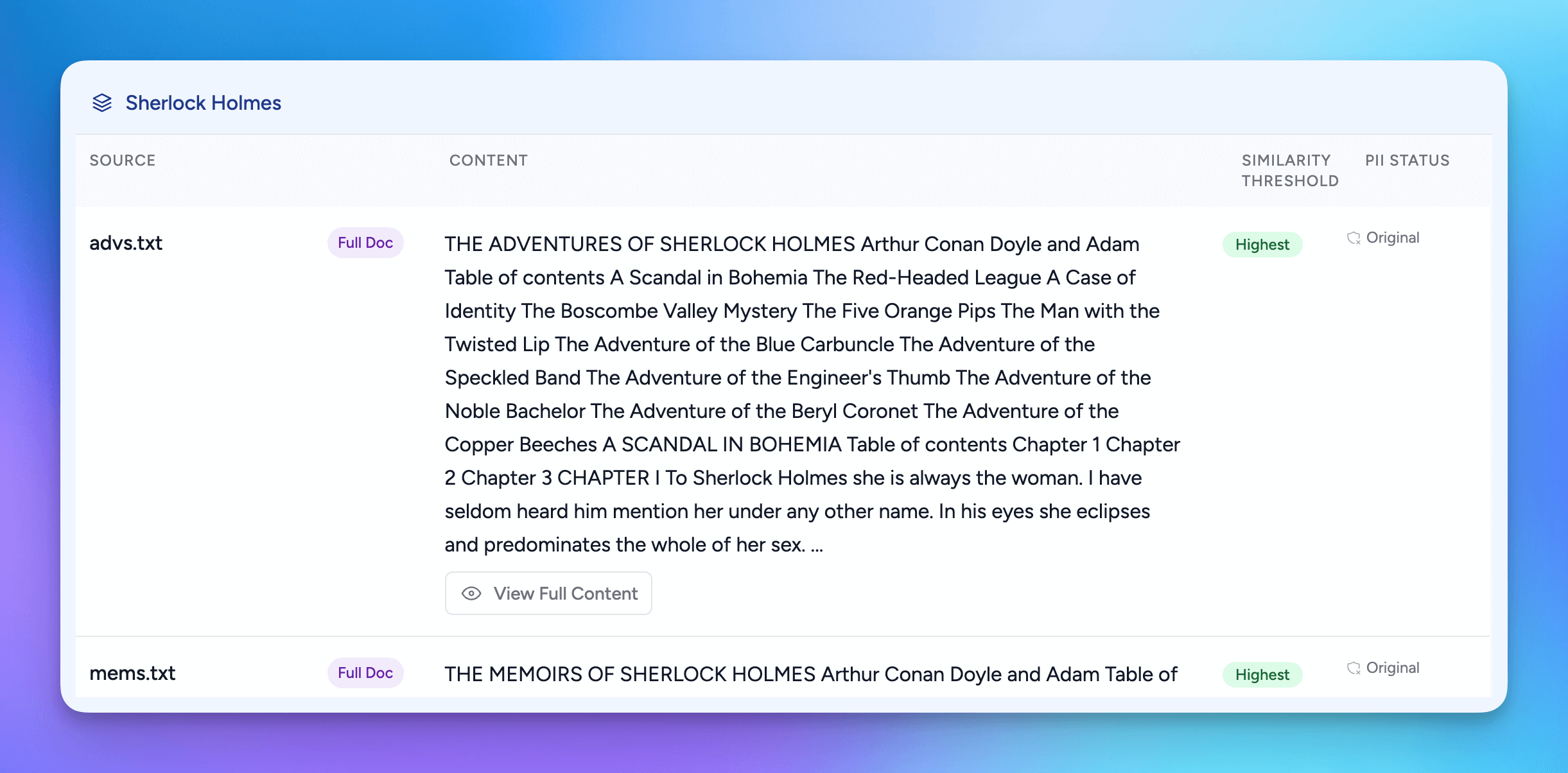The height and width of the screenshot is (773, 1568).
Task: Click the Sherlock Holmes collection title
Action: click(x=203, y=103)
